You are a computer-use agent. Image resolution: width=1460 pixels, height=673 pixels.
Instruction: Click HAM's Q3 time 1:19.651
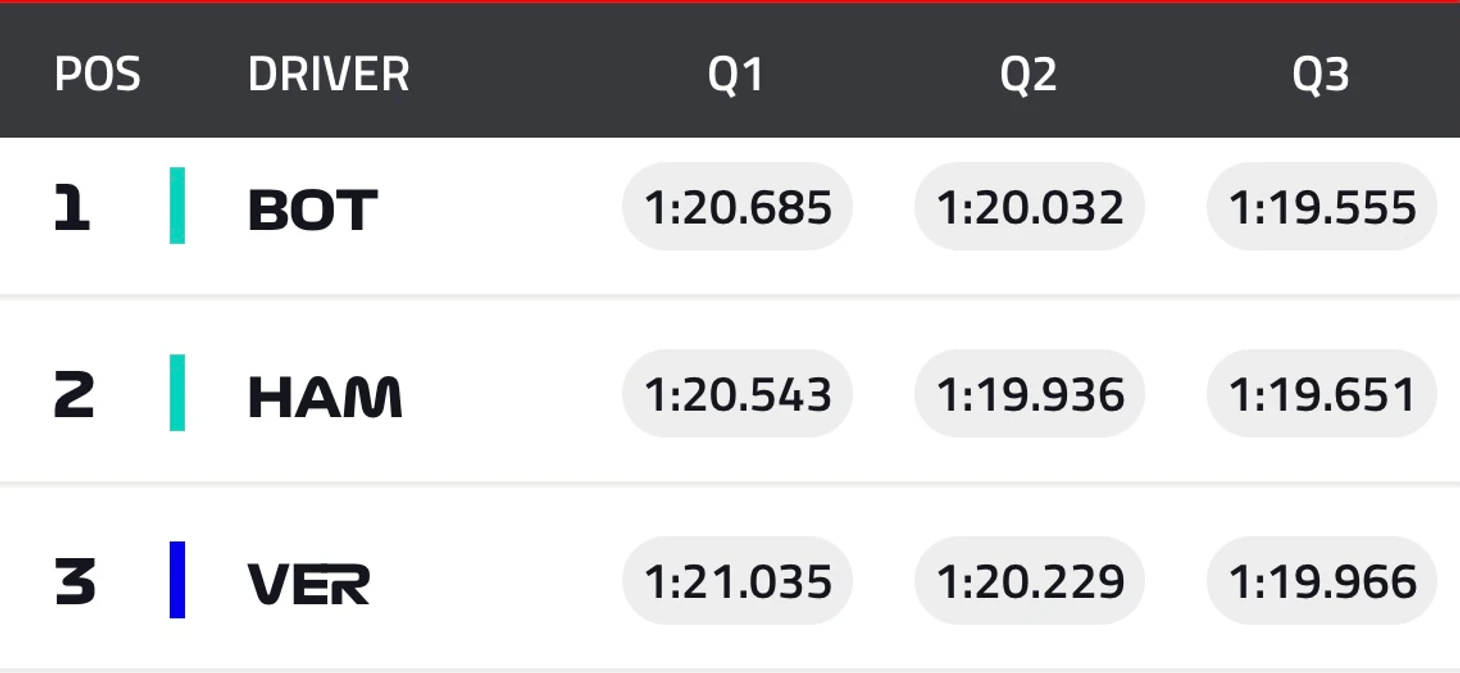coord(1321,394)
